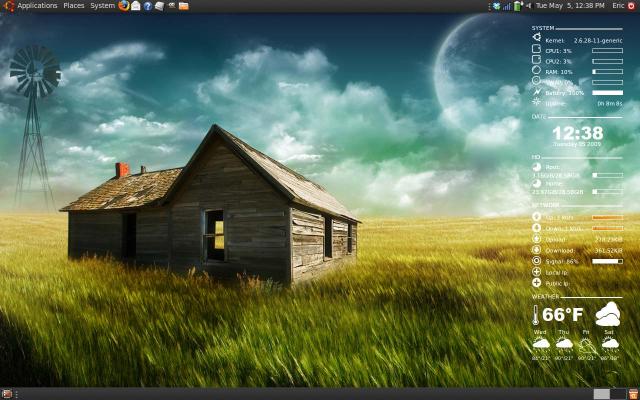The width and height of the screenshot is (640, 400).
Task: Click the RAM usage bar
Action: (607, 71)
